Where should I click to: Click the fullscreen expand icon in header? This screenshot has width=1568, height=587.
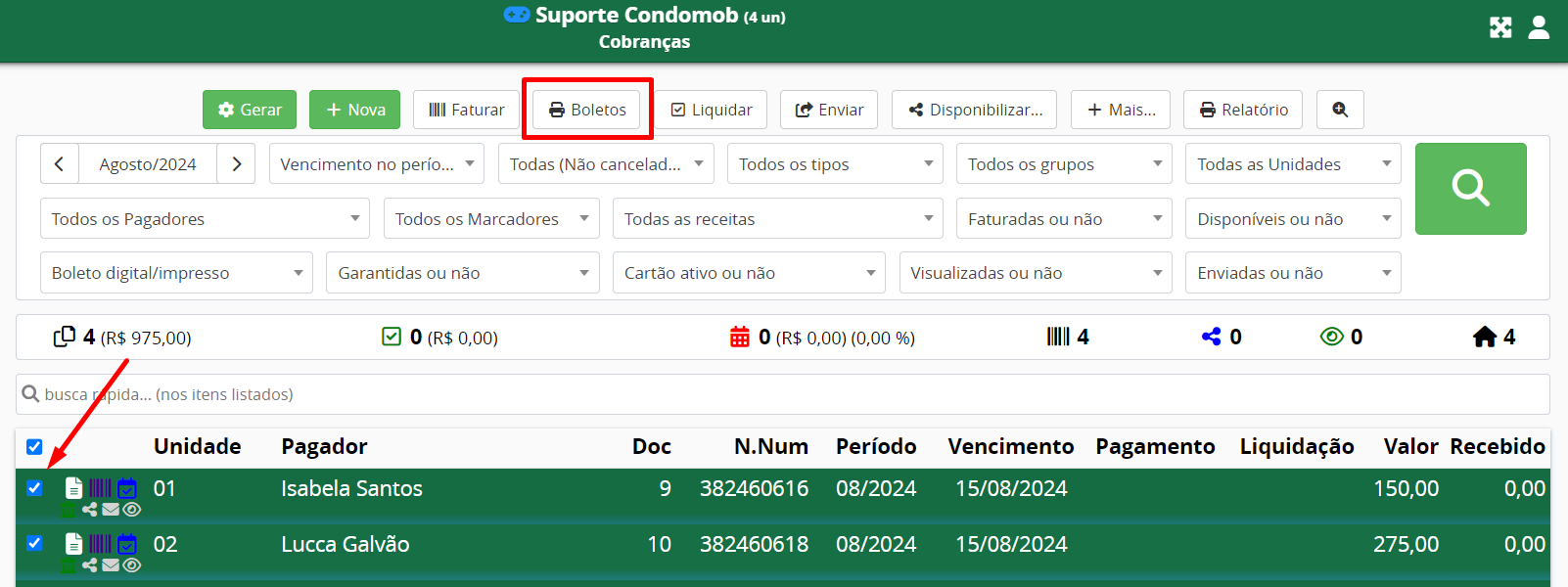(1500, 27)
